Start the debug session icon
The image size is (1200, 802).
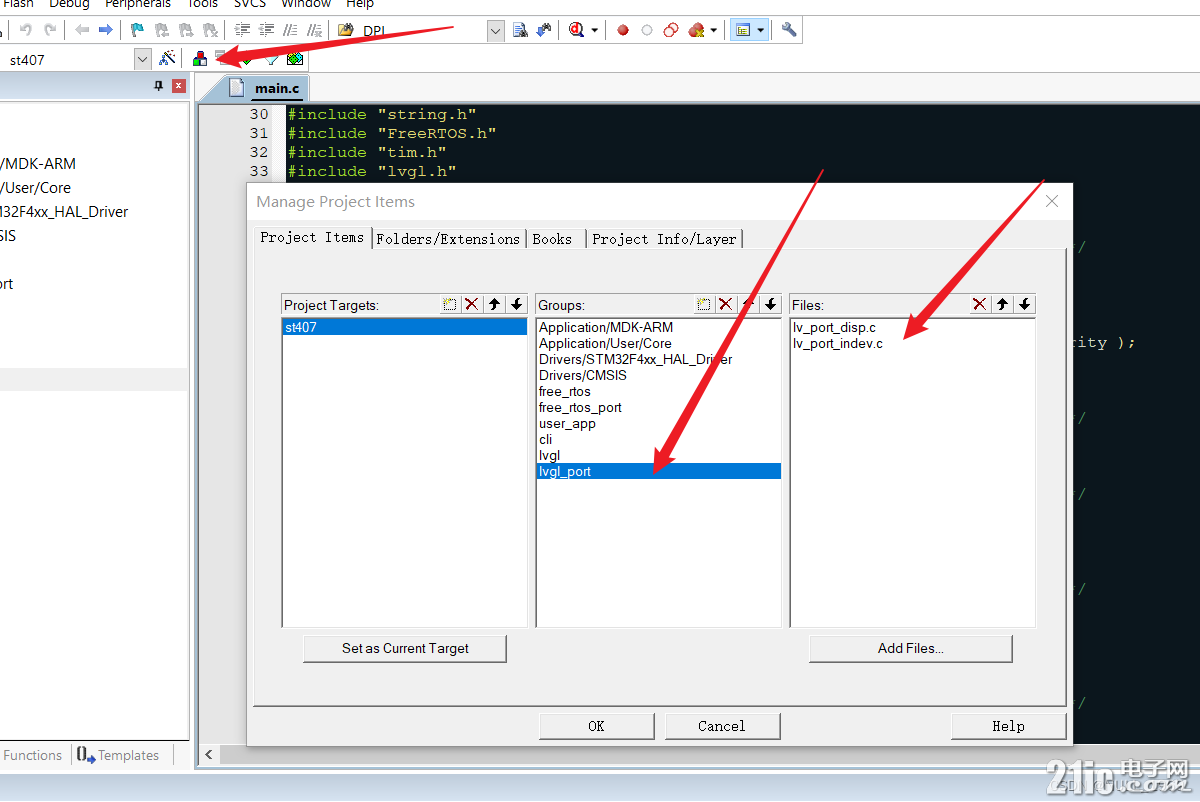pyautogui.click(x=577, y=30)
